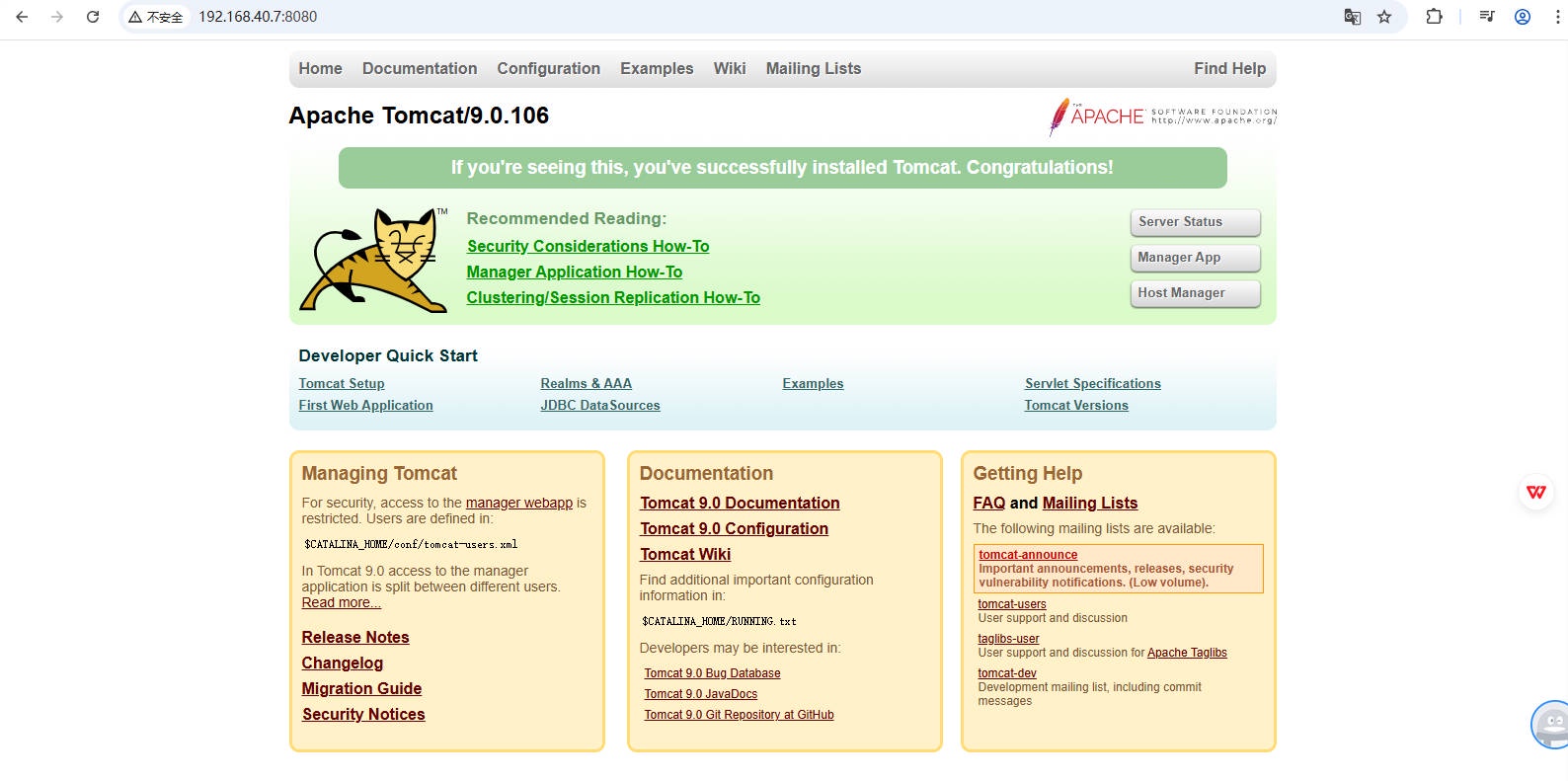Click the Apache Tomcat/9.0.106 heading
This screenshot has height=781, width=1568.
(x=419, y=116)
